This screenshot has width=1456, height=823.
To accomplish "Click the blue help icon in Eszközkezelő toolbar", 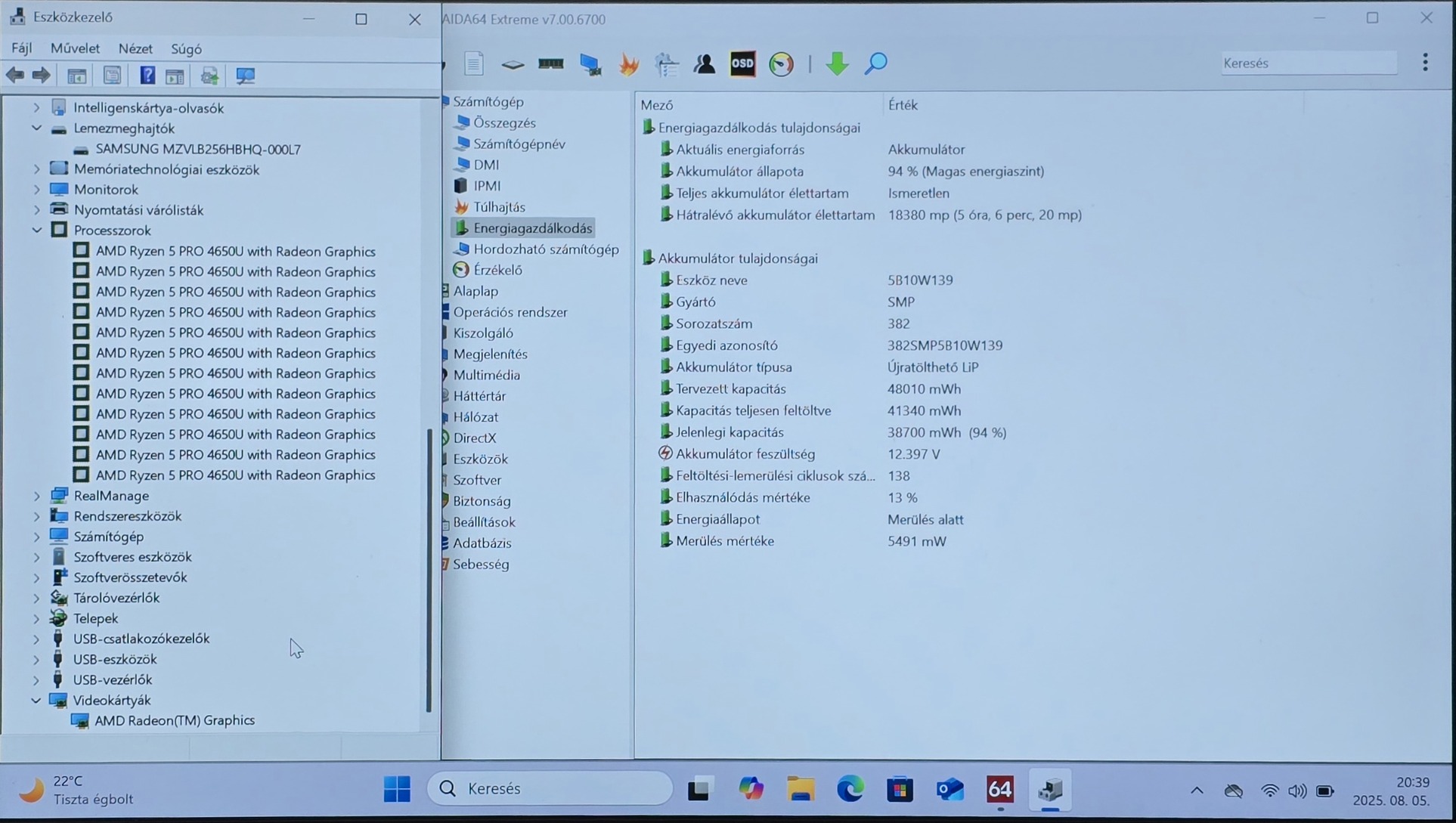I will click(x=147, y=76).
